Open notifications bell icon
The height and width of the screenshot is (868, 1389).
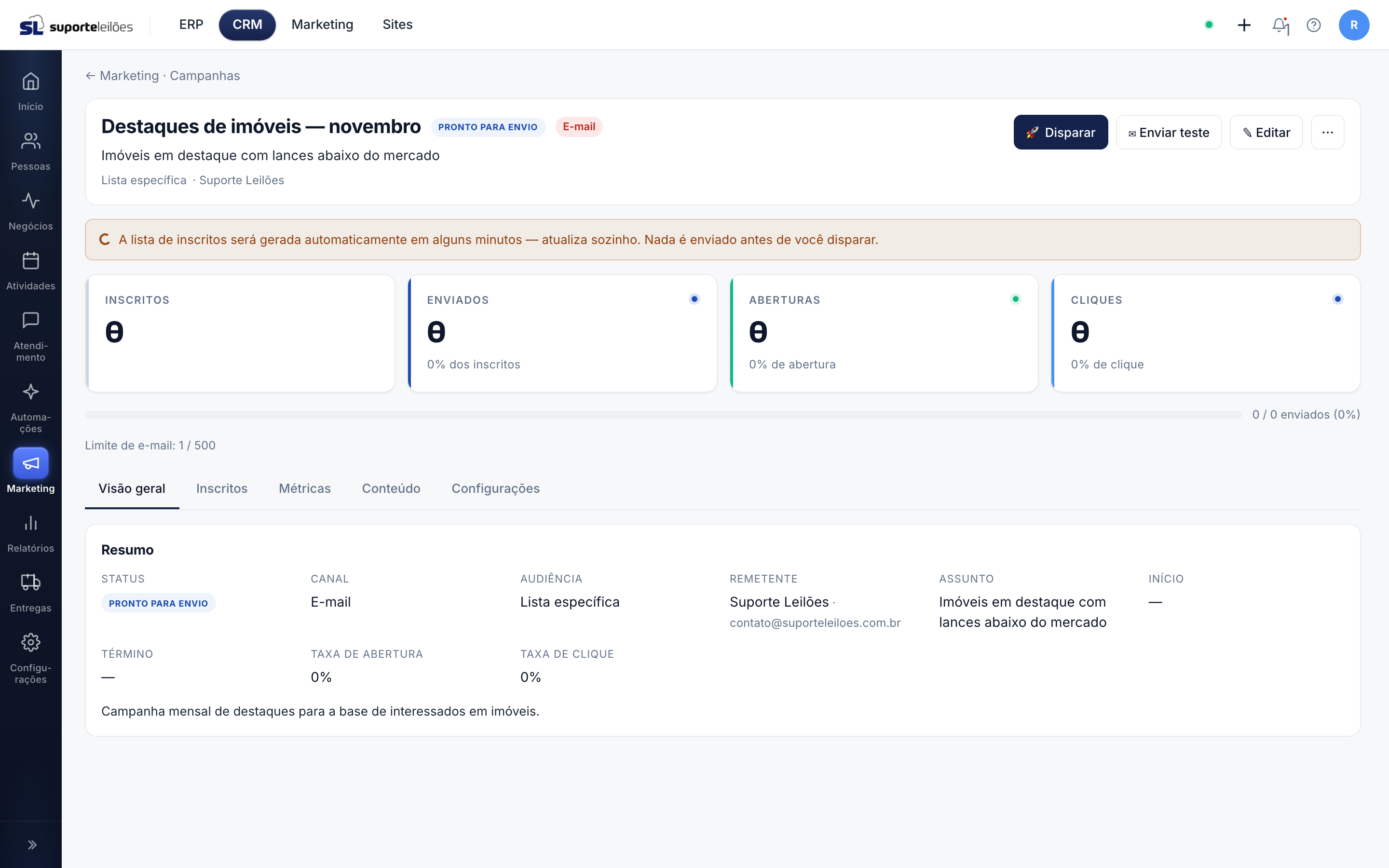1280,25
